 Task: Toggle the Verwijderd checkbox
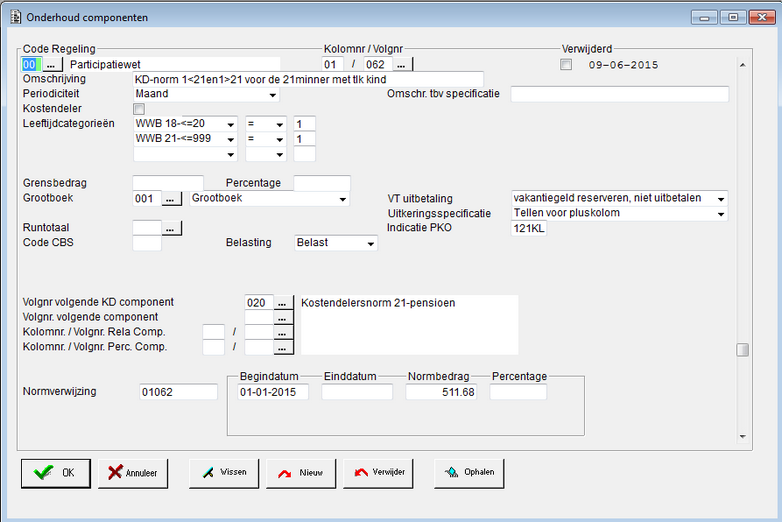(x=566, y=64)
